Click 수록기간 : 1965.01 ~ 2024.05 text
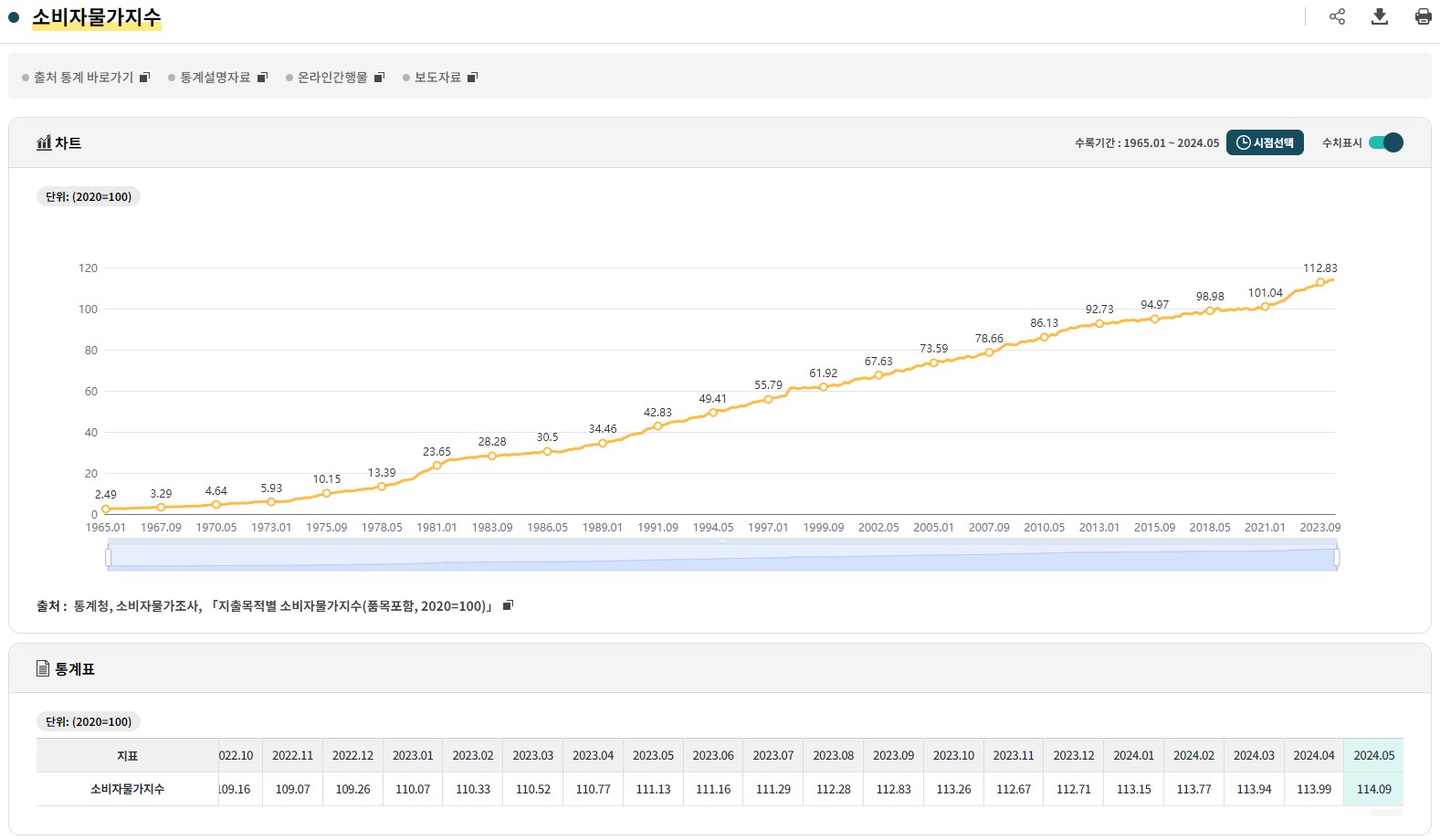This screenshot has height=840, width=1440. click(x=1146, y=143)
